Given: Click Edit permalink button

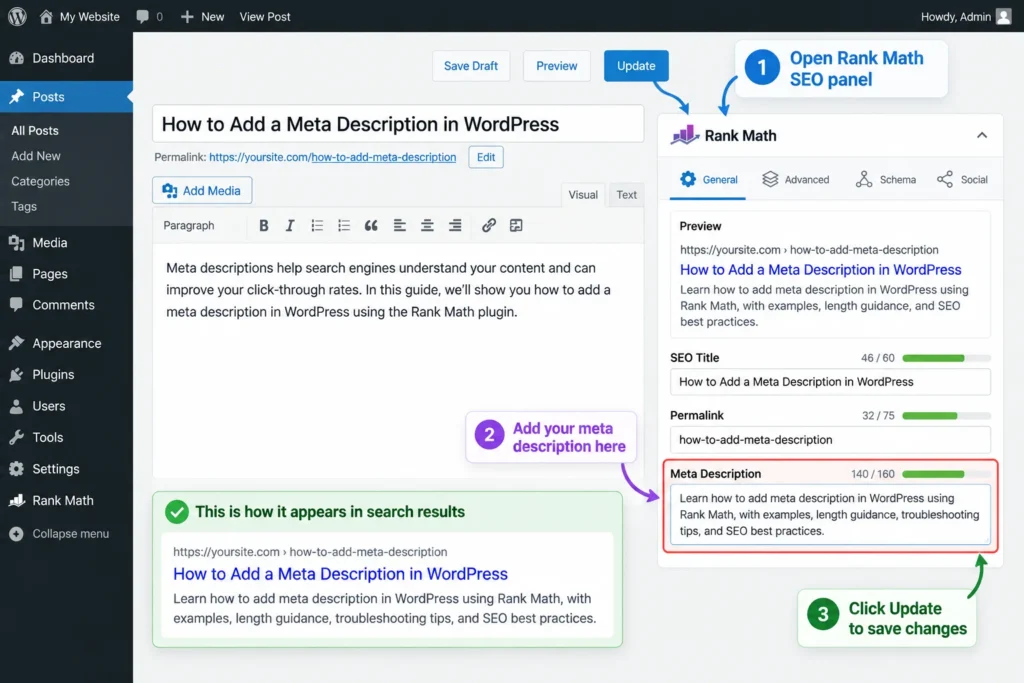Looking at the screenshot, I should (486, 157).
